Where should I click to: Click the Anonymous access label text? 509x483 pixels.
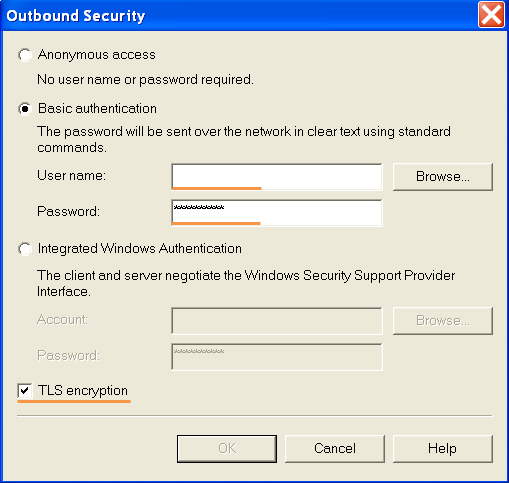[x=97, y=55]
